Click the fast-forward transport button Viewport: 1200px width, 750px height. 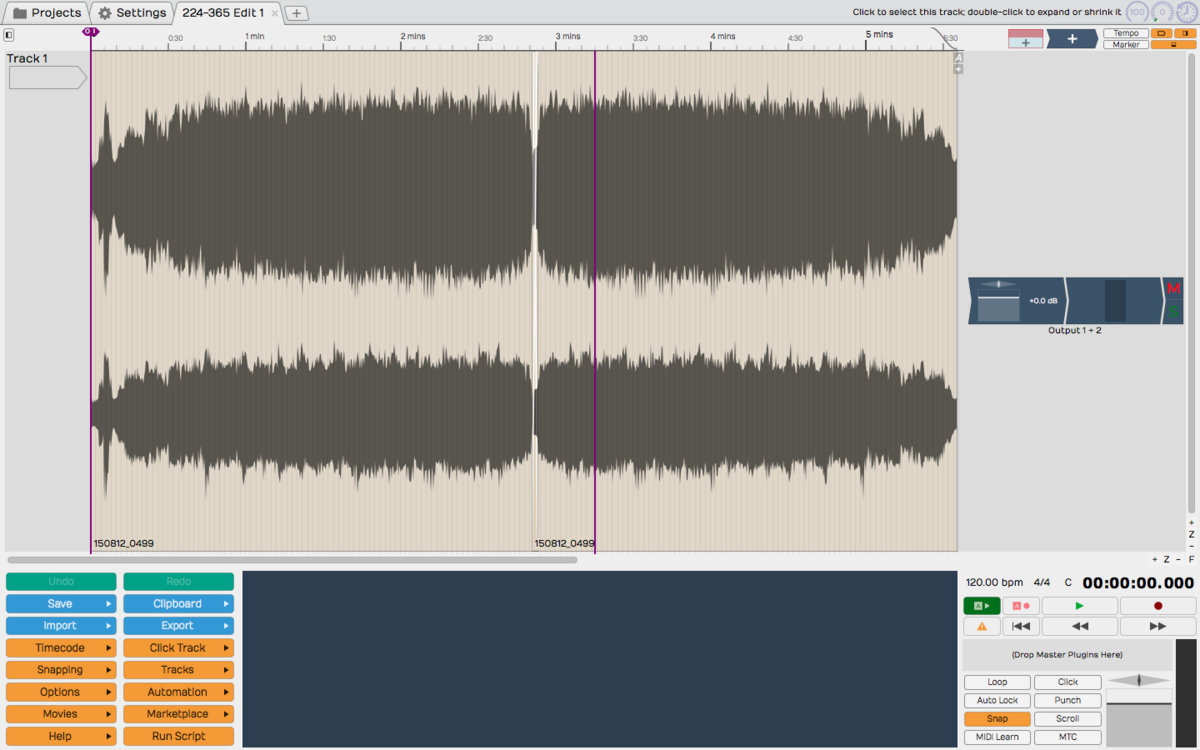[1157, 626]
